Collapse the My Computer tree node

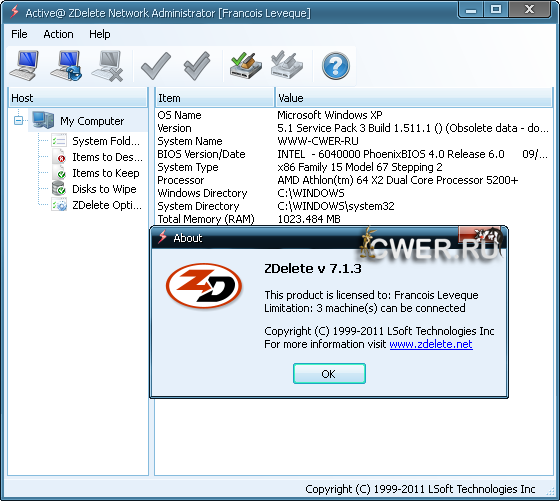[x=18, y=121]
